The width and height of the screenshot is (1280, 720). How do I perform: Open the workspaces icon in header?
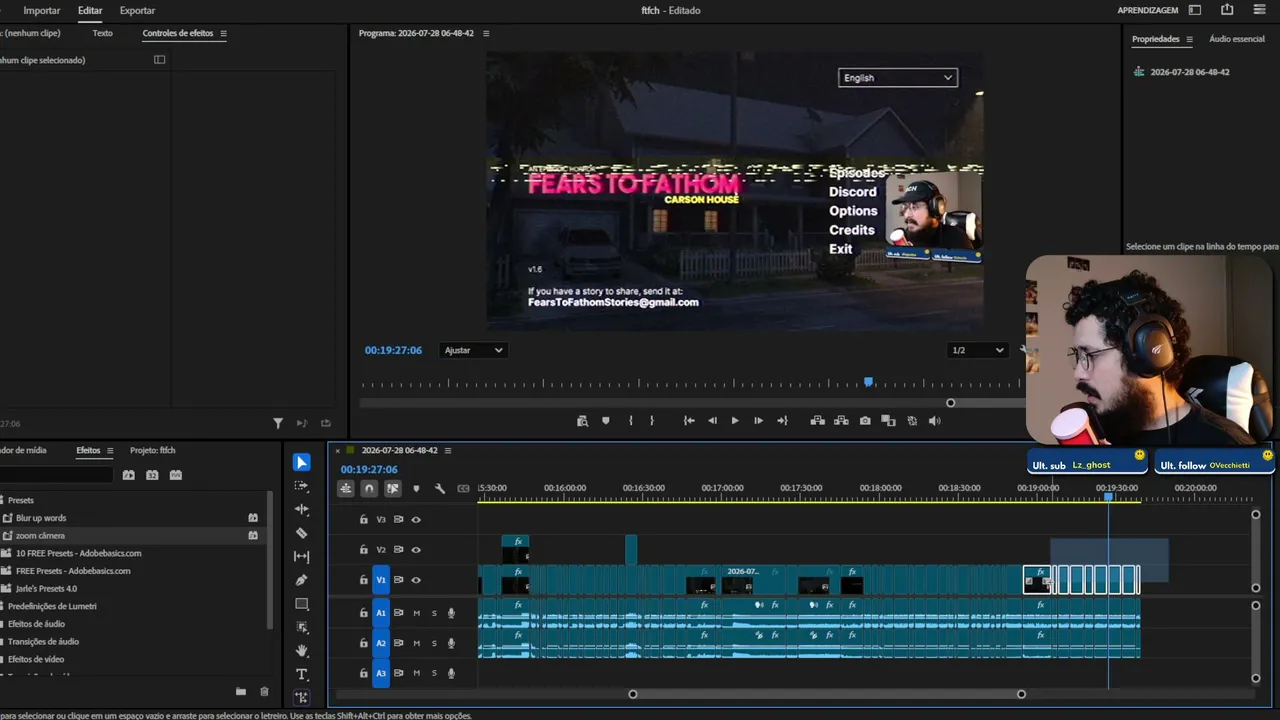click(1195, 10)
